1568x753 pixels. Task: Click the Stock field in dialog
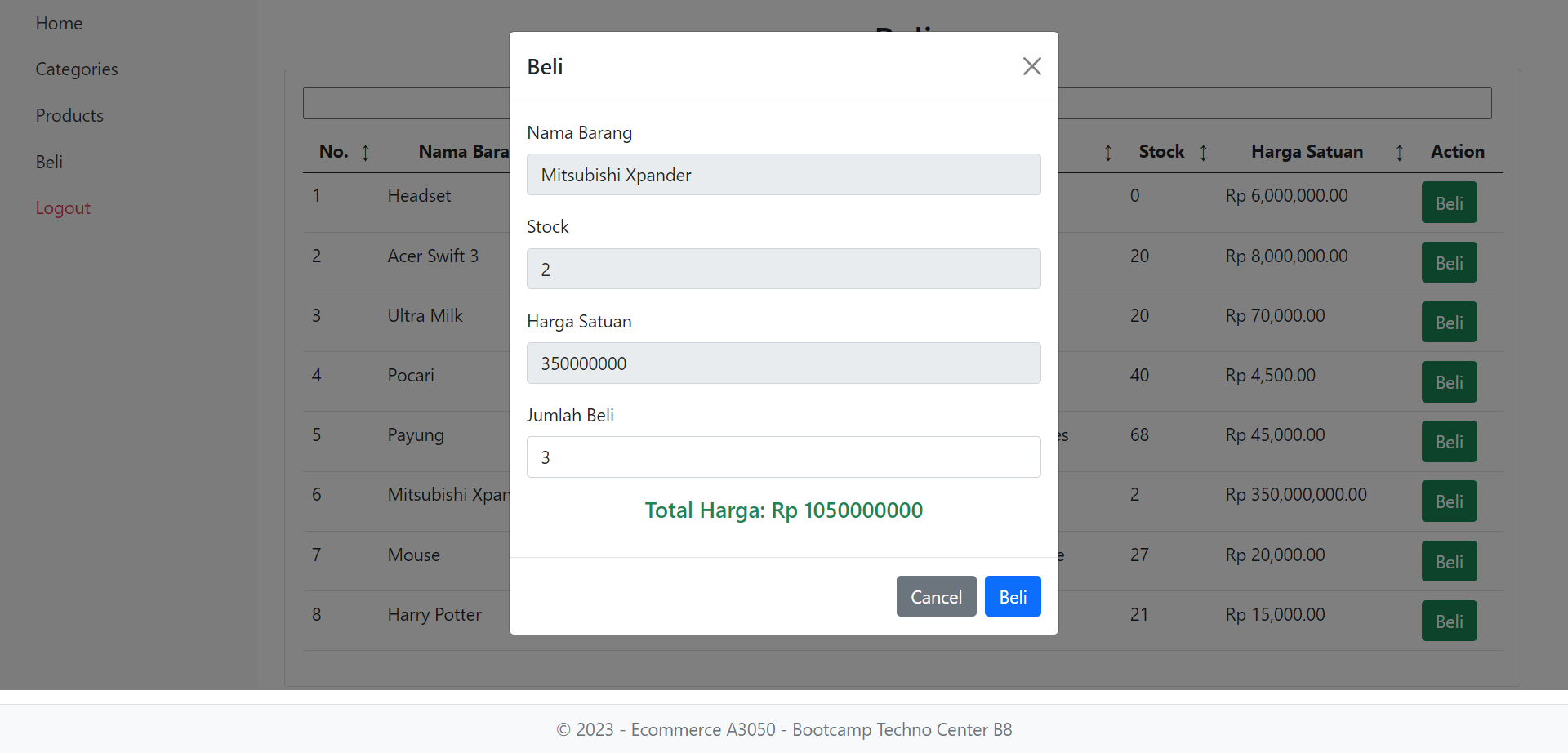pyautogui.click(x=783, y=269)
